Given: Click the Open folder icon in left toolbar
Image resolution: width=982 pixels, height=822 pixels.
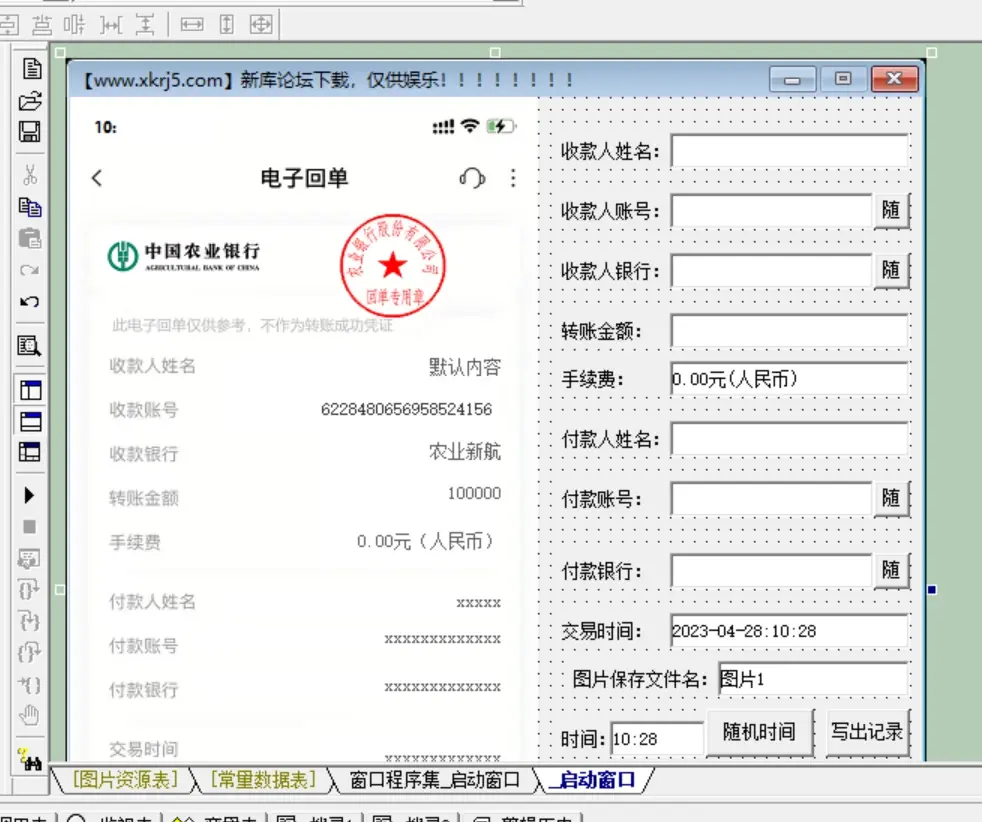Looking at the screenshot, I should click(30, 101).
